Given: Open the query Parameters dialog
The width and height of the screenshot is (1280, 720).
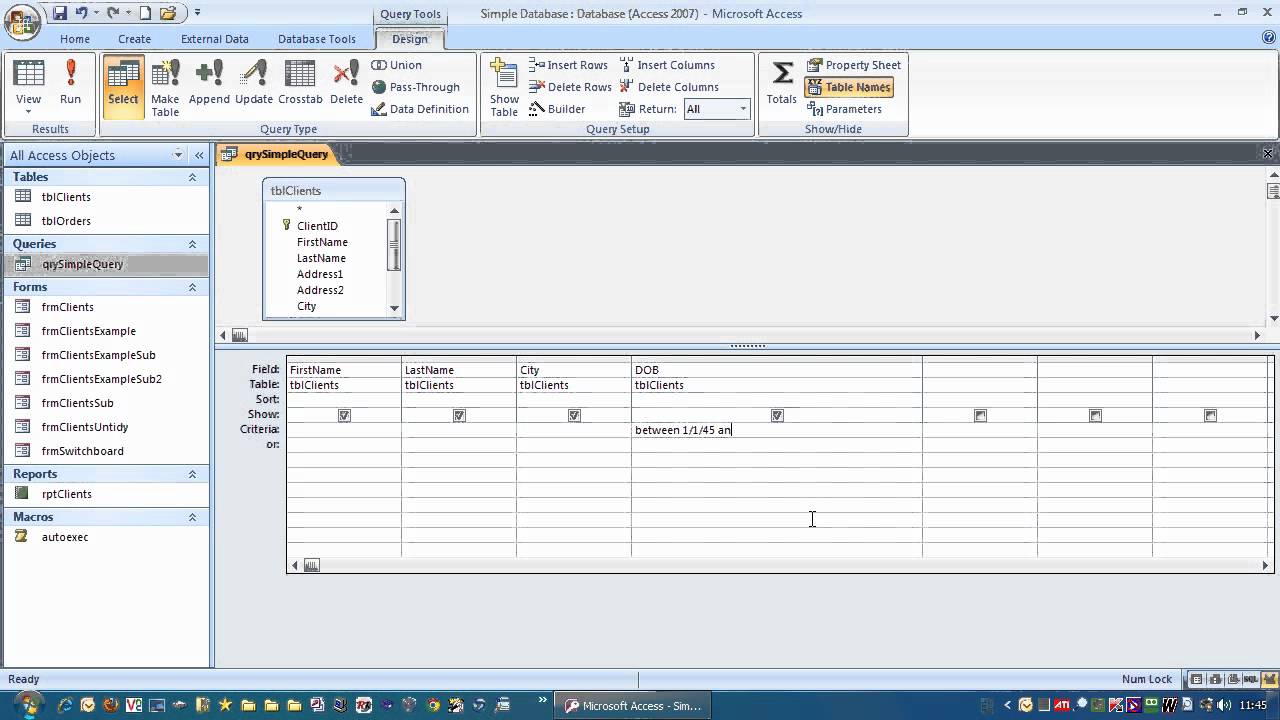Looking at the screenshot, I should tap(845, 109).
